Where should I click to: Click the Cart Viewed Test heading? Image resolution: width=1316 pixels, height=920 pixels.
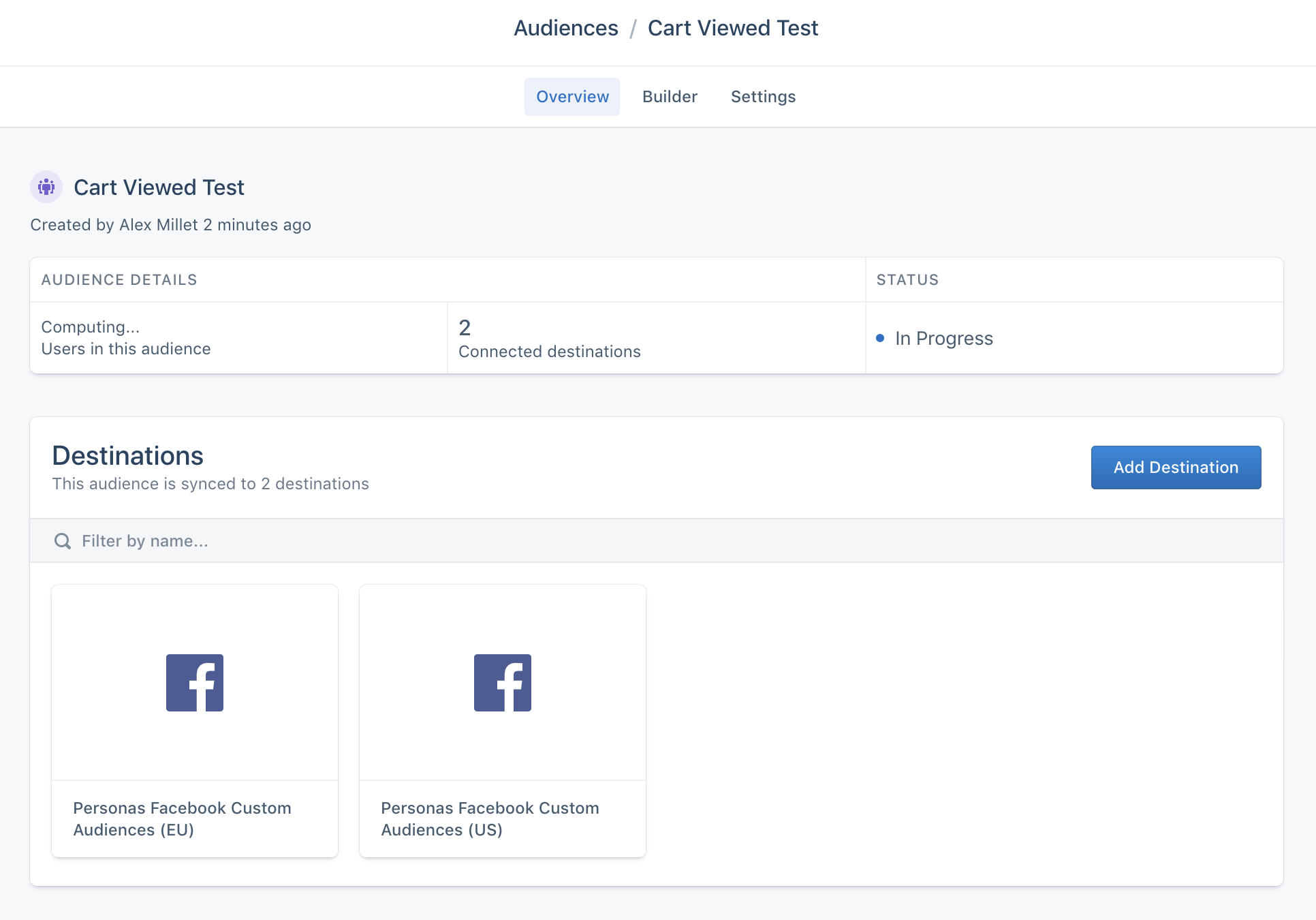tap(159, 187)
